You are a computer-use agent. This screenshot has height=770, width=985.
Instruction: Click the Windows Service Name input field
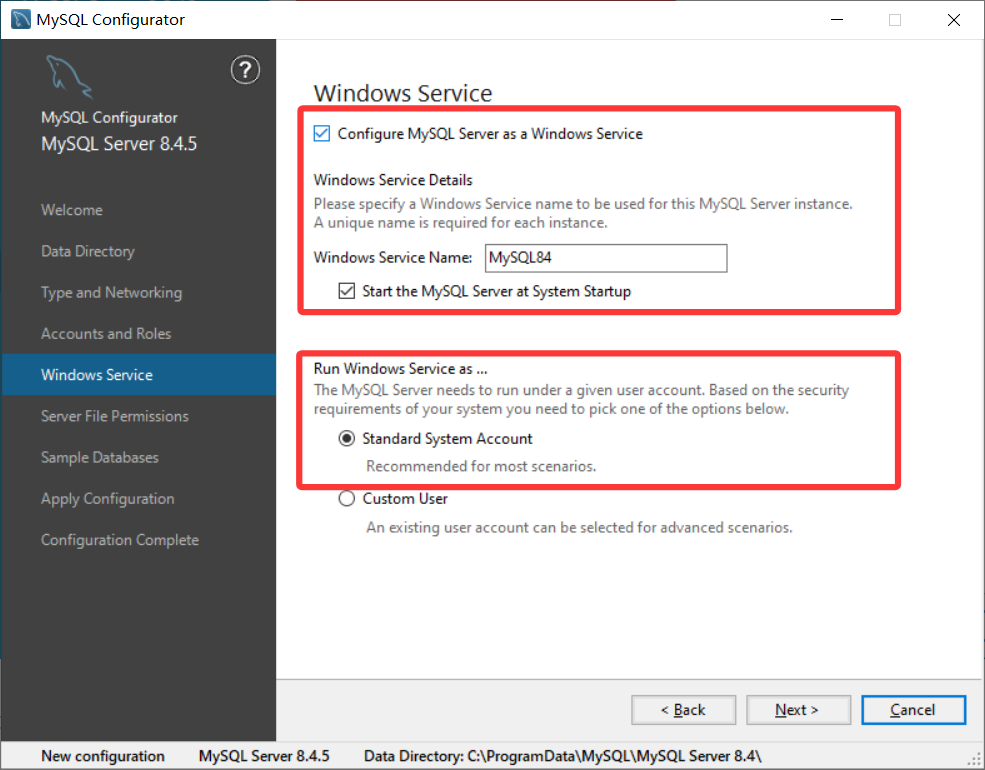[x=606, y=258]
